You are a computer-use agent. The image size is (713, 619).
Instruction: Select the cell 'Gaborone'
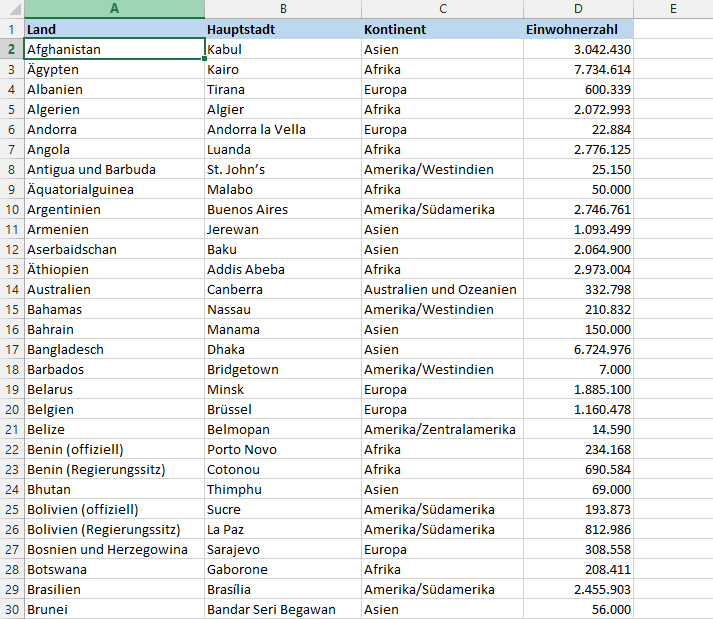(283, 569)
